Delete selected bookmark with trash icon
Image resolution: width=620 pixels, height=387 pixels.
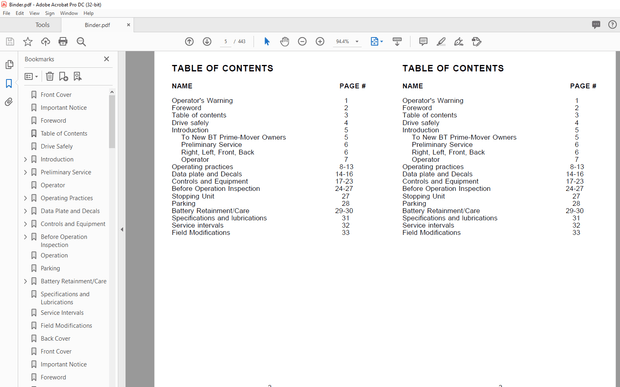49,76
